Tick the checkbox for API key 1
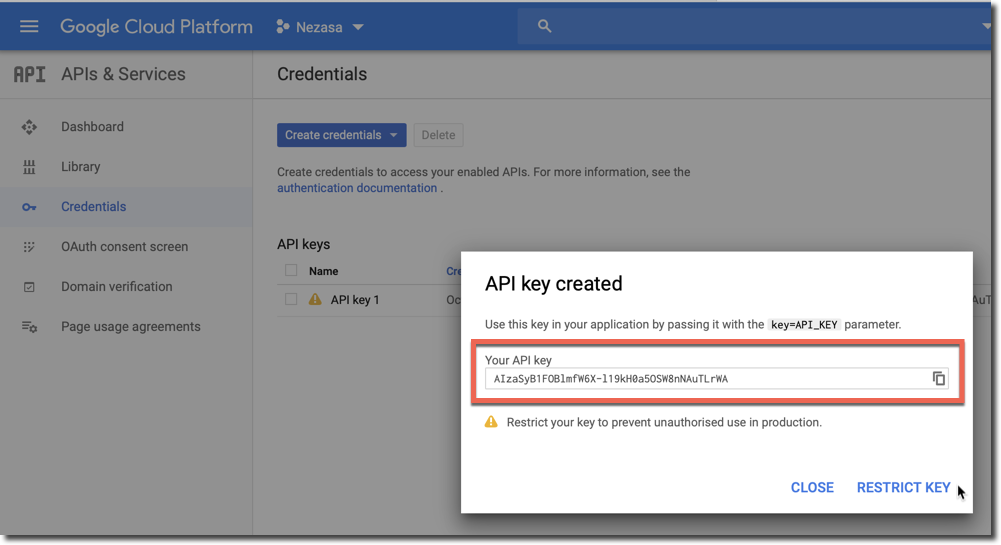 click(x=291, y=299)
